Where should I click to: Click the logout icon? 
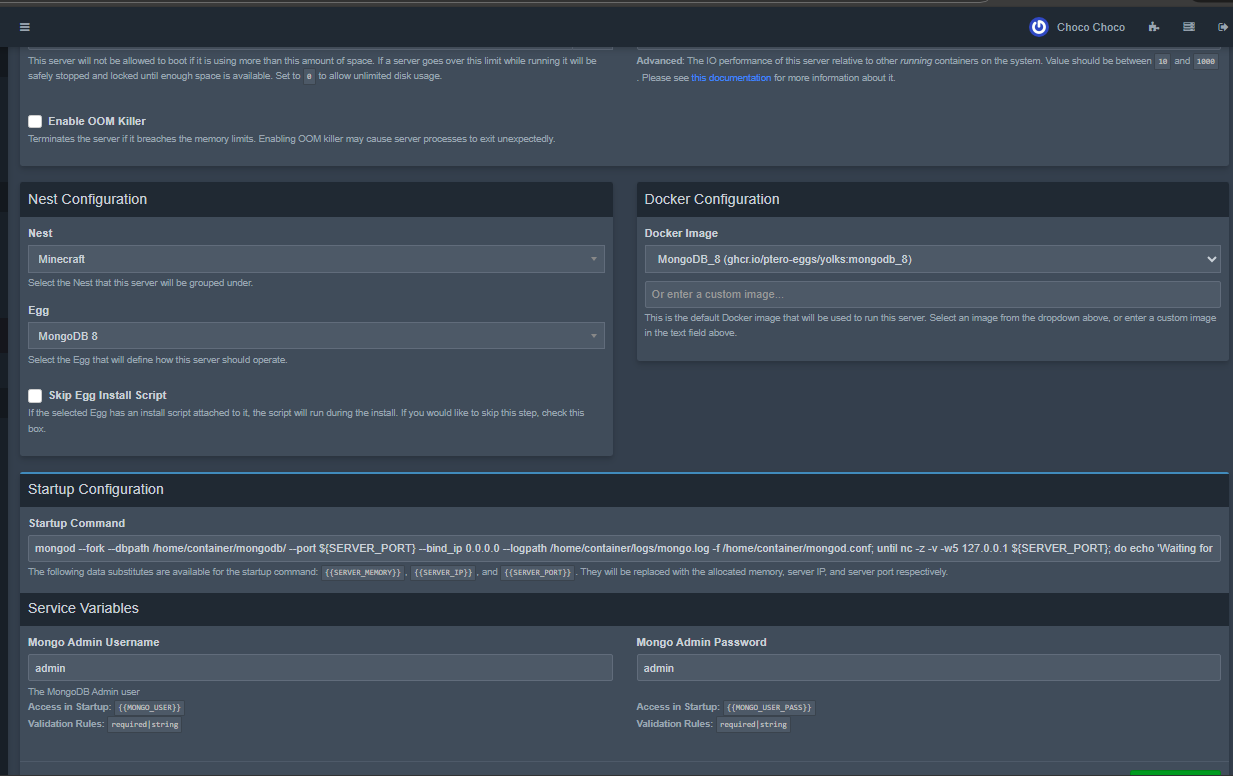pyautogui.click(x=1222, y=27)
